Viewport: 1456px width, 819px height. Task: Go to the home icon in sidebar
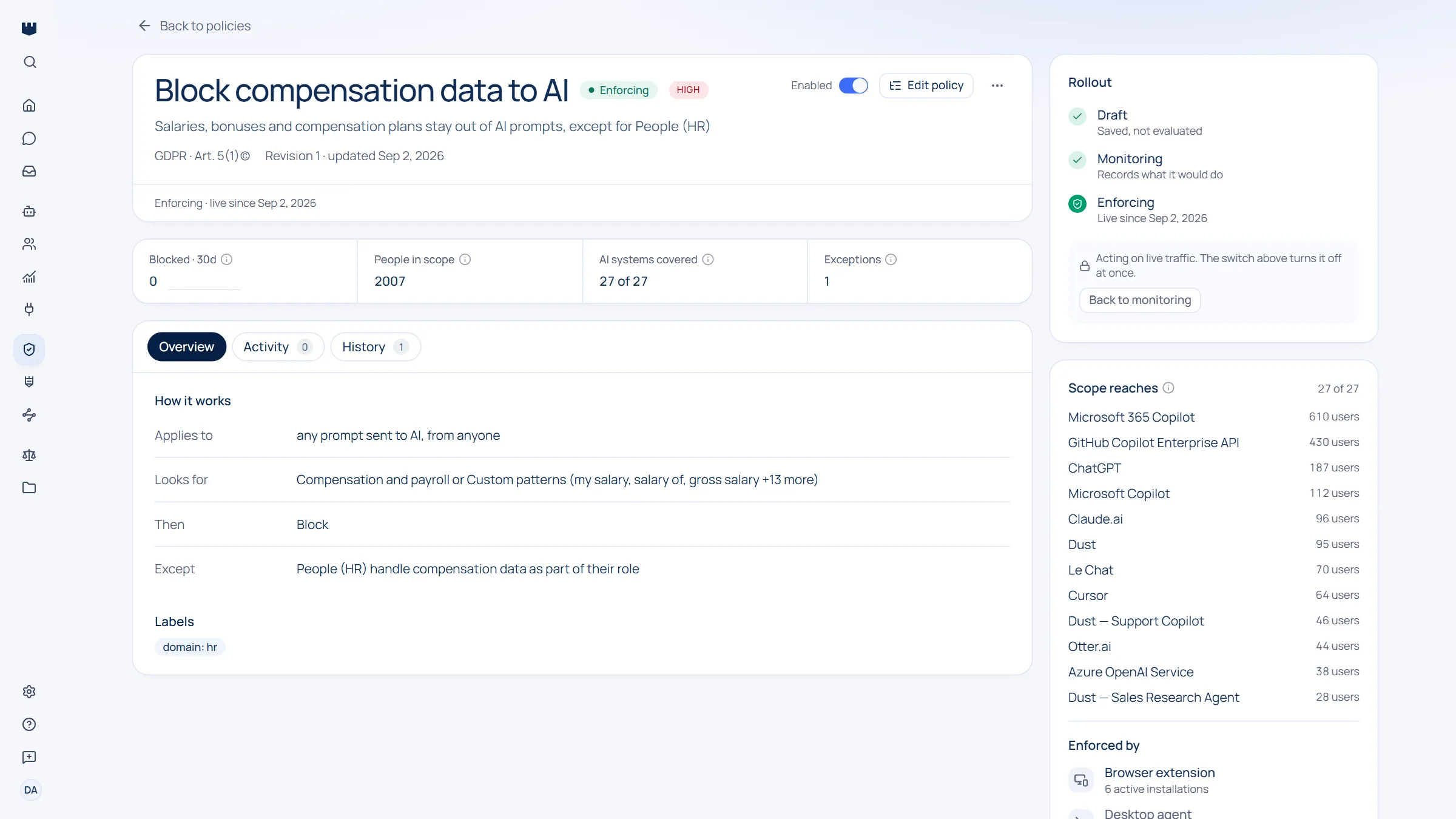[x=29, y=106]
